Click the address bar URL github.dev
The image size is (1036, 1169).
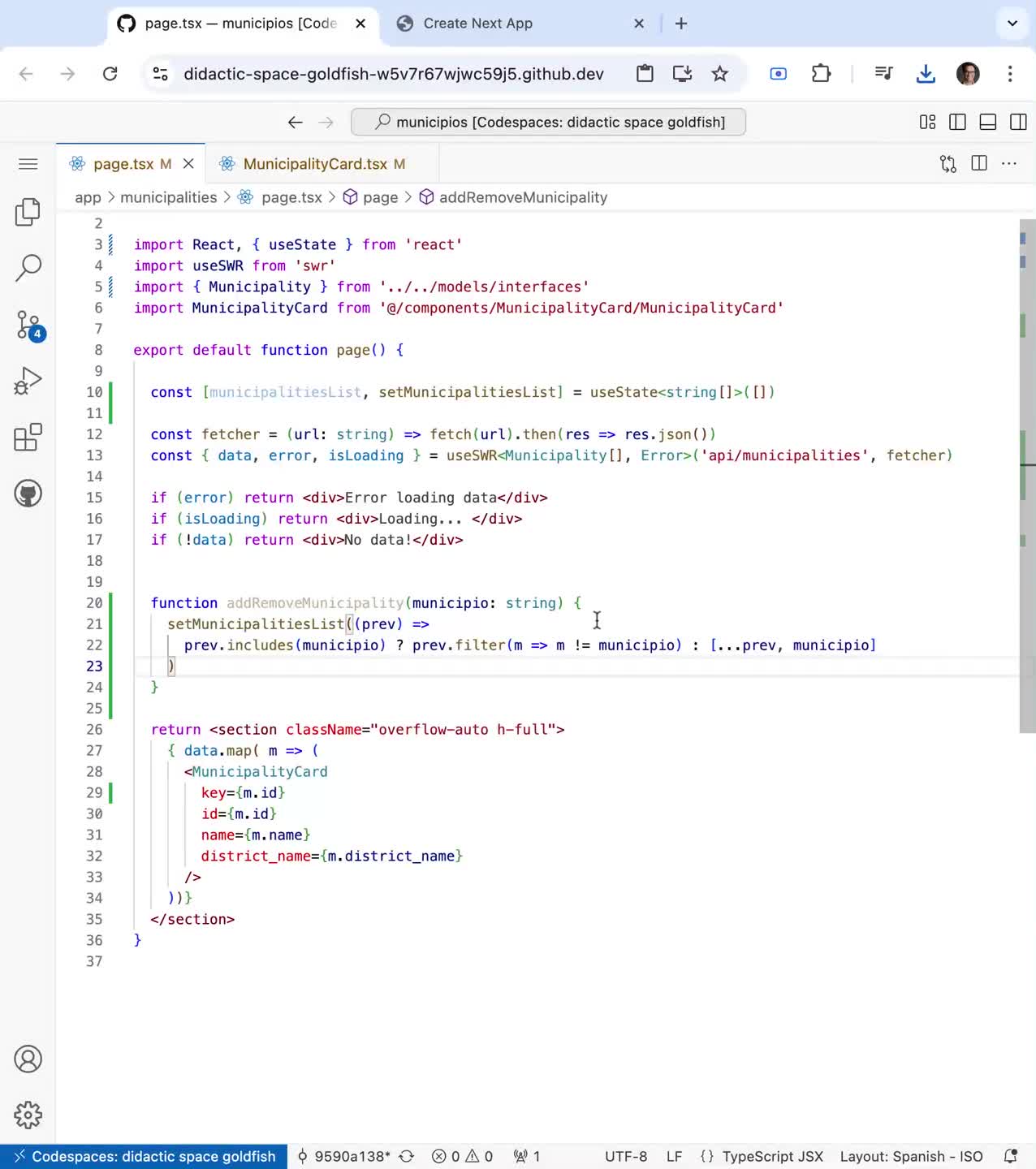coord(394,74)
